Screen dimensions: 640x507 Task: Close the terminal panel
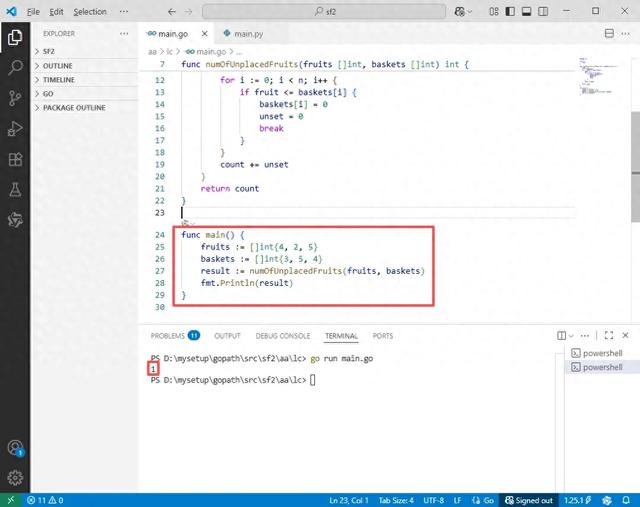click(625, 335)
